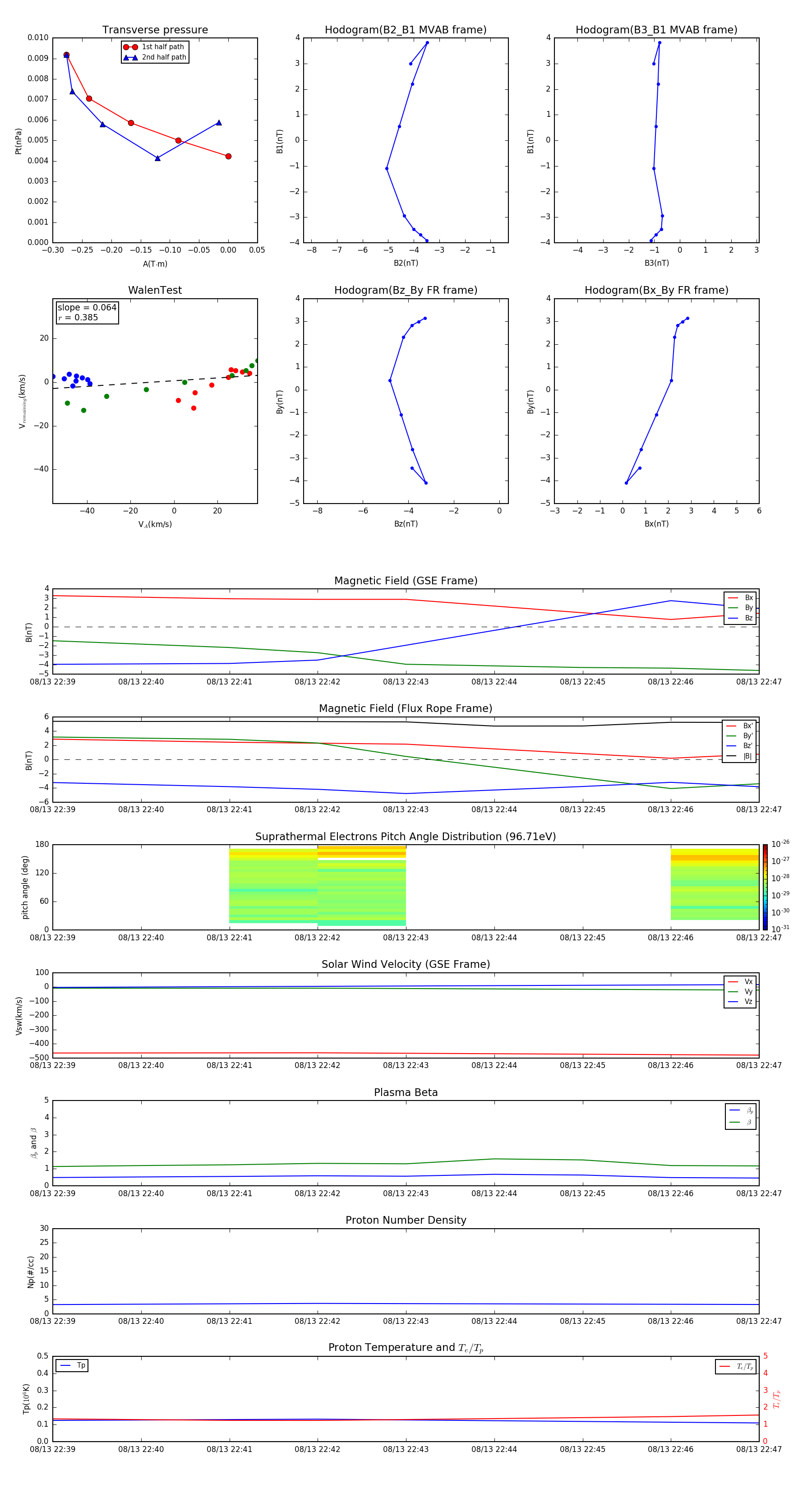812x1489 pixels.
Task: Click the Te/Tp legend entry in temperature plot
Action: tap(736, 1366)
